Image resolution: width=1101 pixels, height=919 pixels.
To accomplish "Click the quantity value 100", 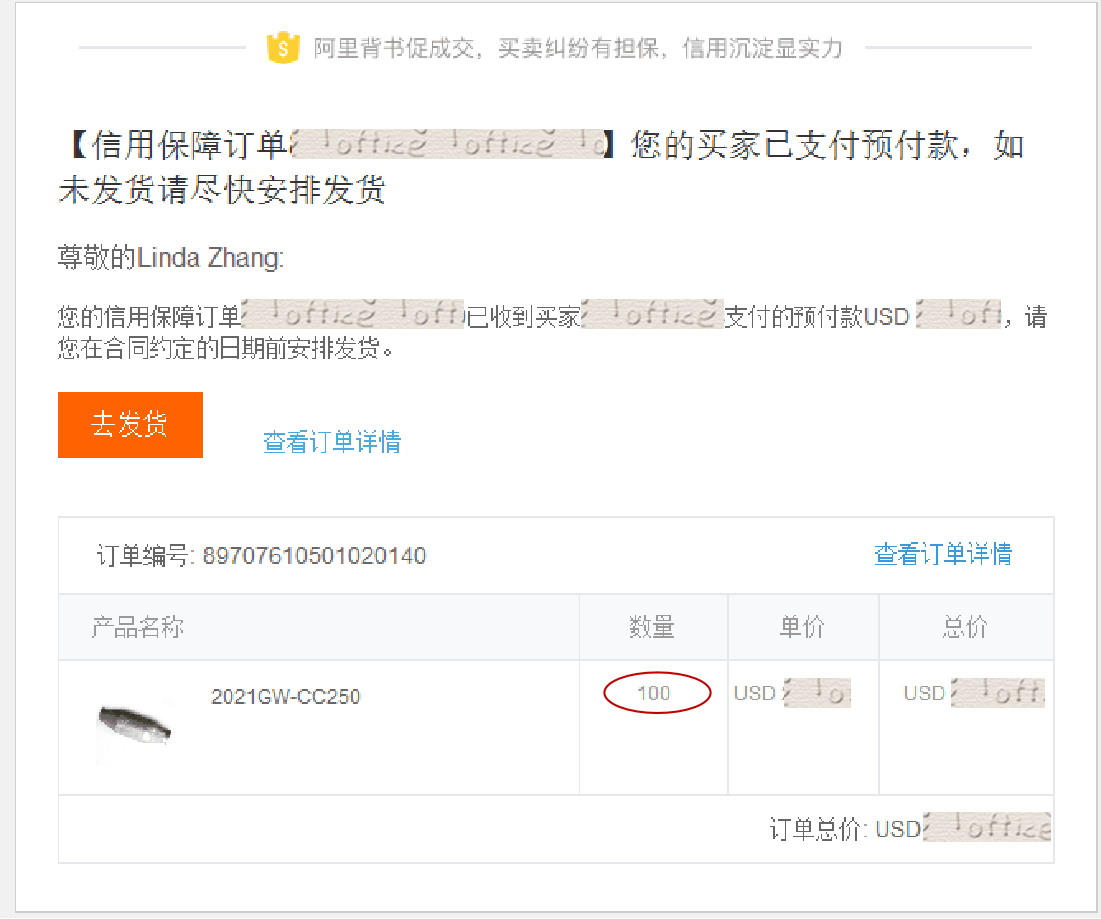I will point(654,693).
